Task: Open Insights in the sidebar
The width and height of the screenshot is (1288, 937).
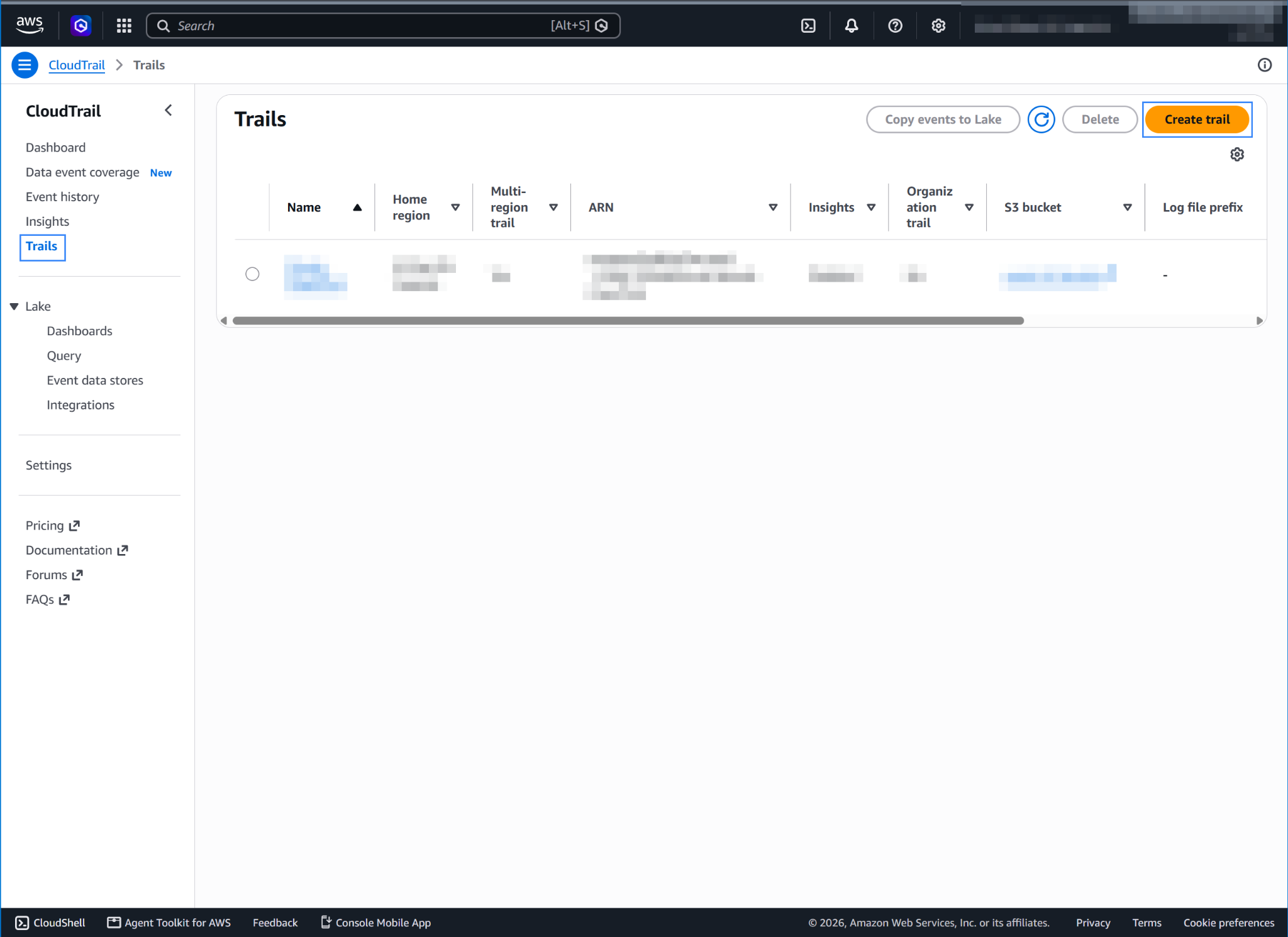Action: pos(47,221)
